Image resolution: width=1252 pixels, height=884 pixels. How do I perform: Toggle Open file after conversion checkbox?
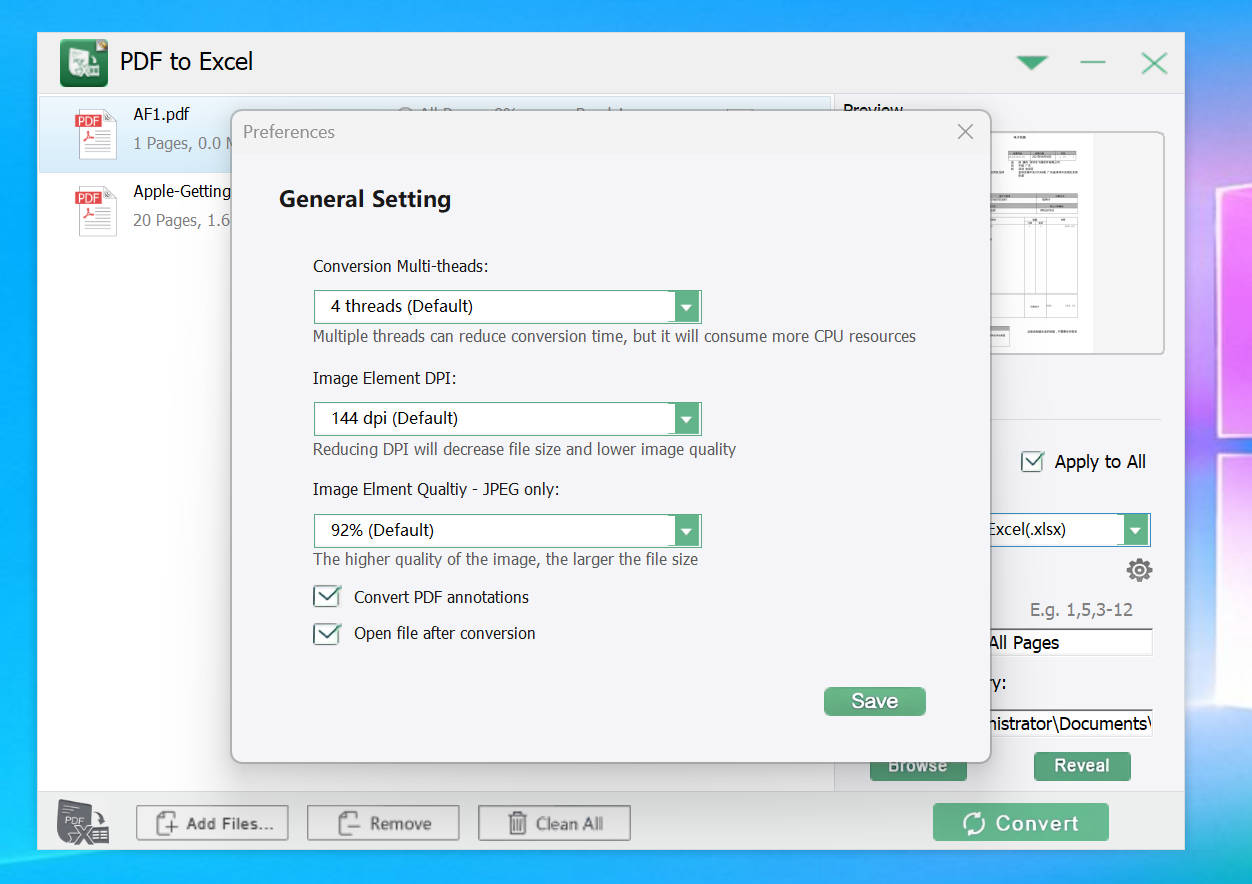coord(327,633)
